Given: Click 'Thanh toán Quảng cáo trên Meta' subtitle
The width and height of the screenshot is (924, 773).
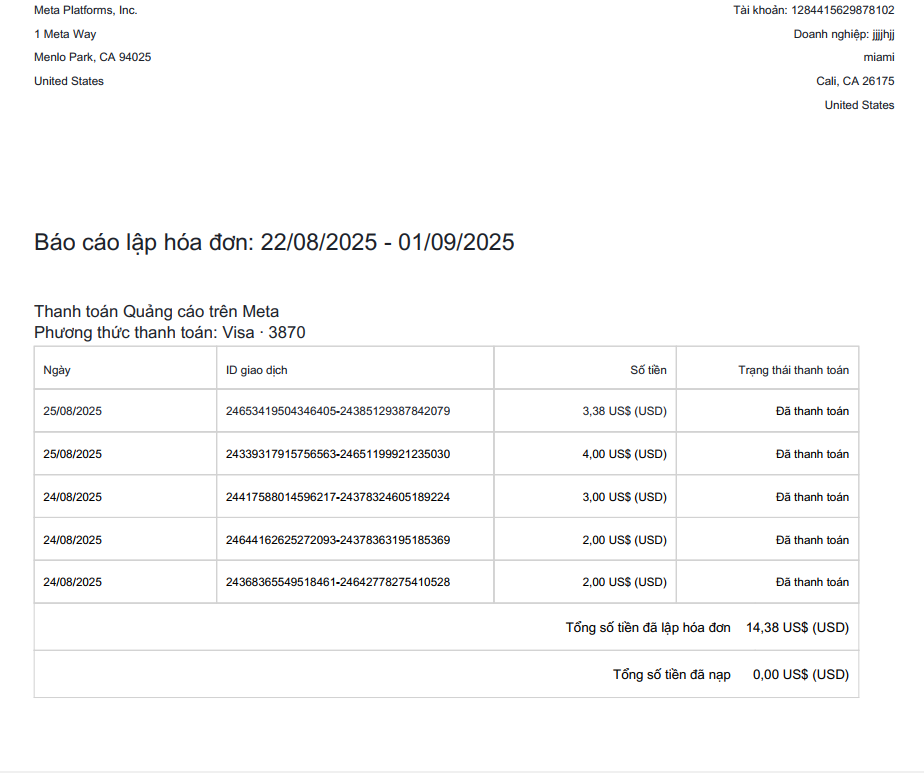Looking at the screenshot, I should pos(156,311).
